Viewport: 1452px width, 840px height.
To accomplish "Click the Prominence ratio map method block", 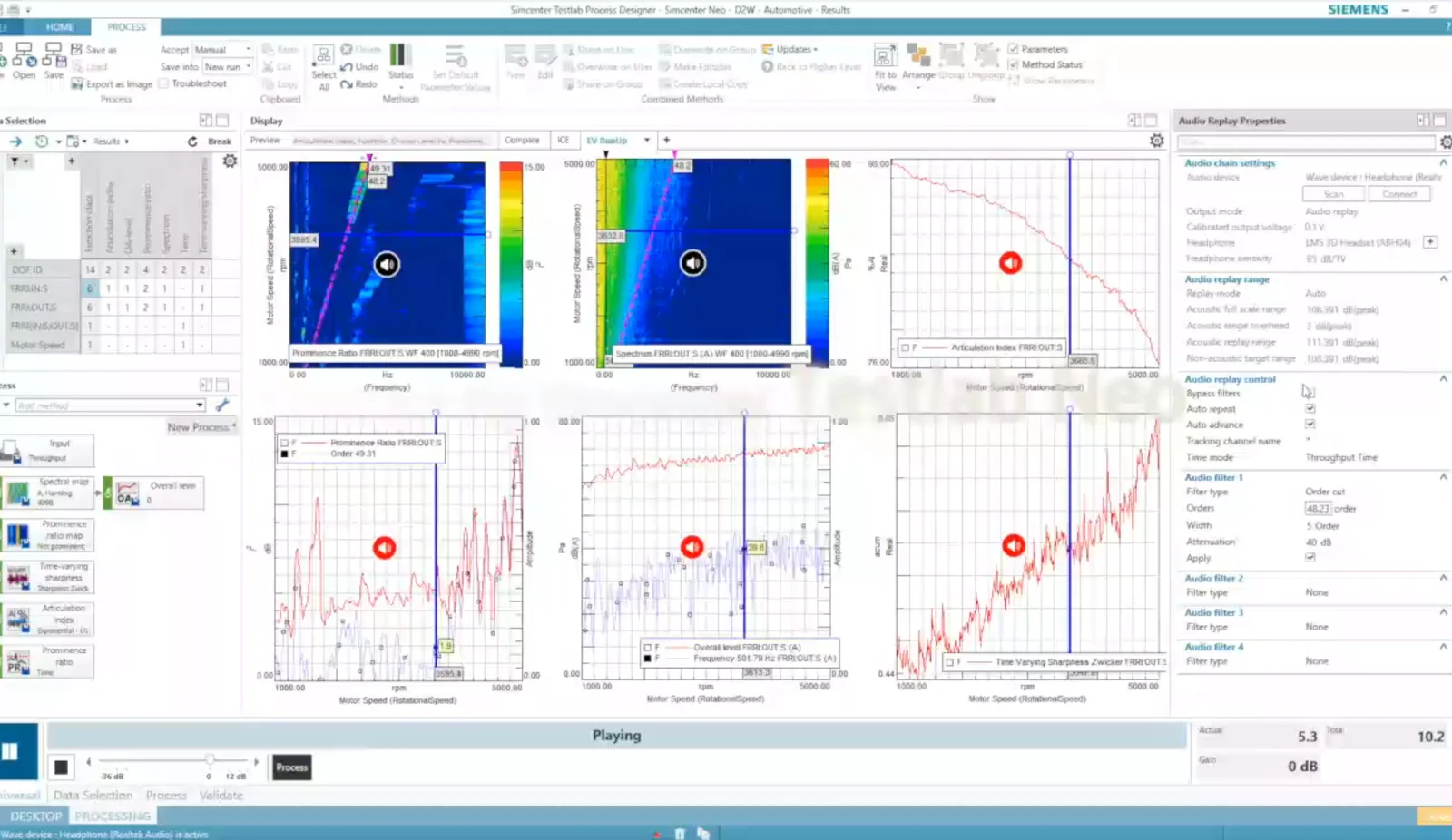I will (49, 535).
